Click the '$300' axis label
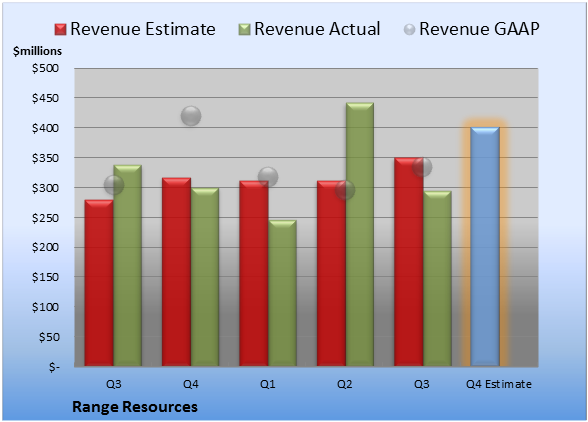Image resolution: width=588 pixels, height=422 pixels. pos(45,188)
